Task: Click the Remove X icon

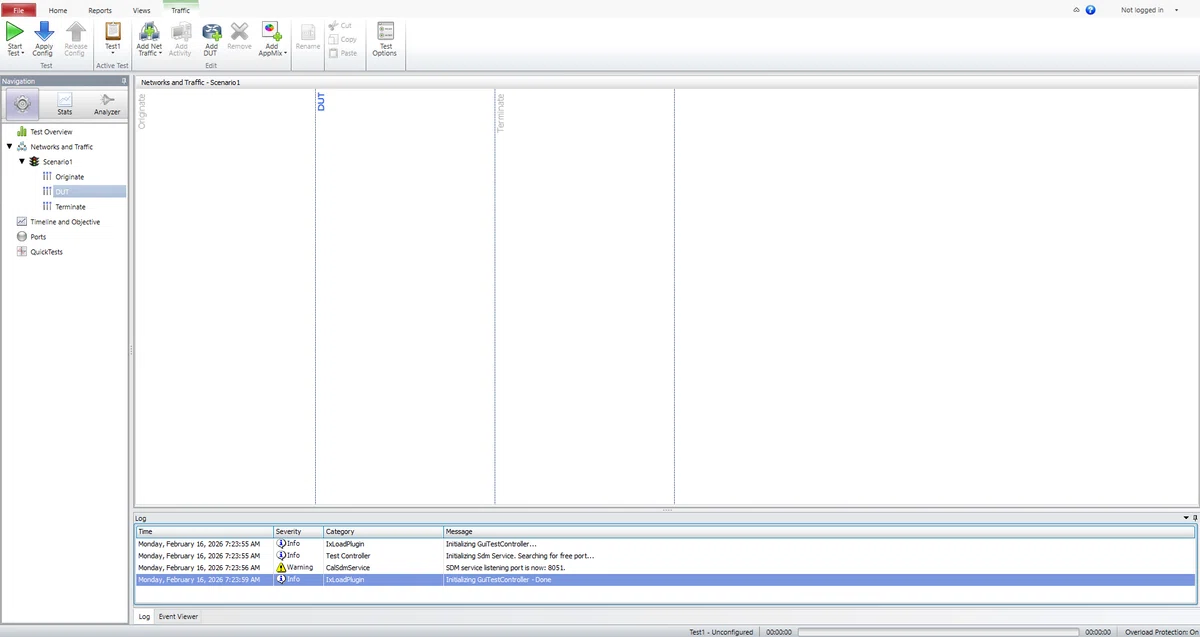Action: pyautogui.click(x=239, y=31)
